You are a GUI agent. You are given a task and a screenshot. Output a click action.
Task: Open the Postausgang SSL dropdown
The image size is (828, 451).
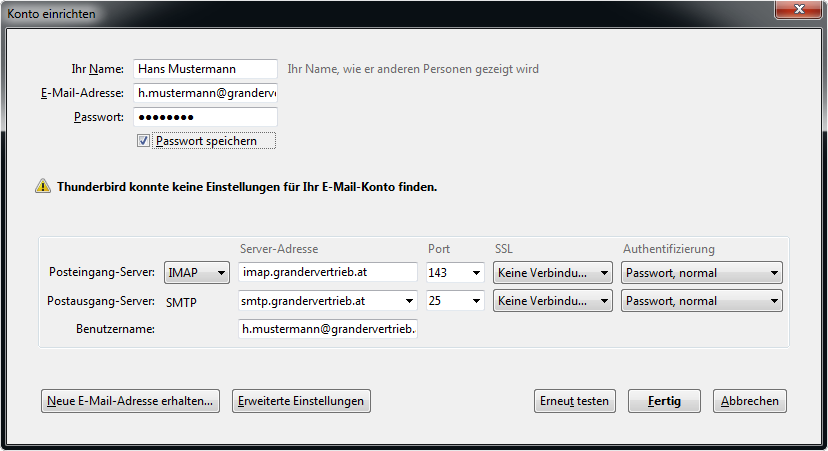point(552,301)
